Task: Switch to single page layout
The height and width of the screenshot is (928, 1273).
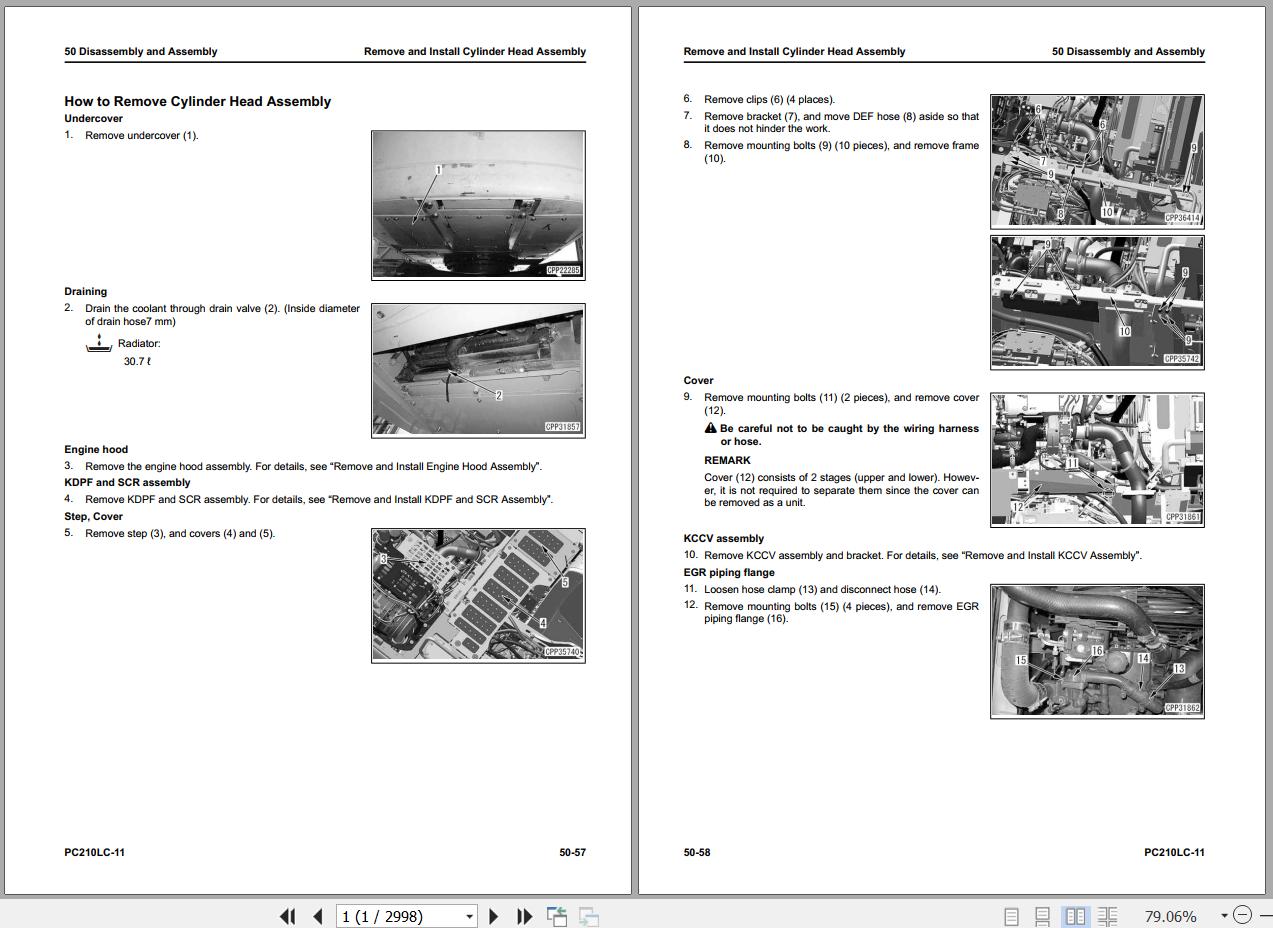Action: pos(1011,916)
